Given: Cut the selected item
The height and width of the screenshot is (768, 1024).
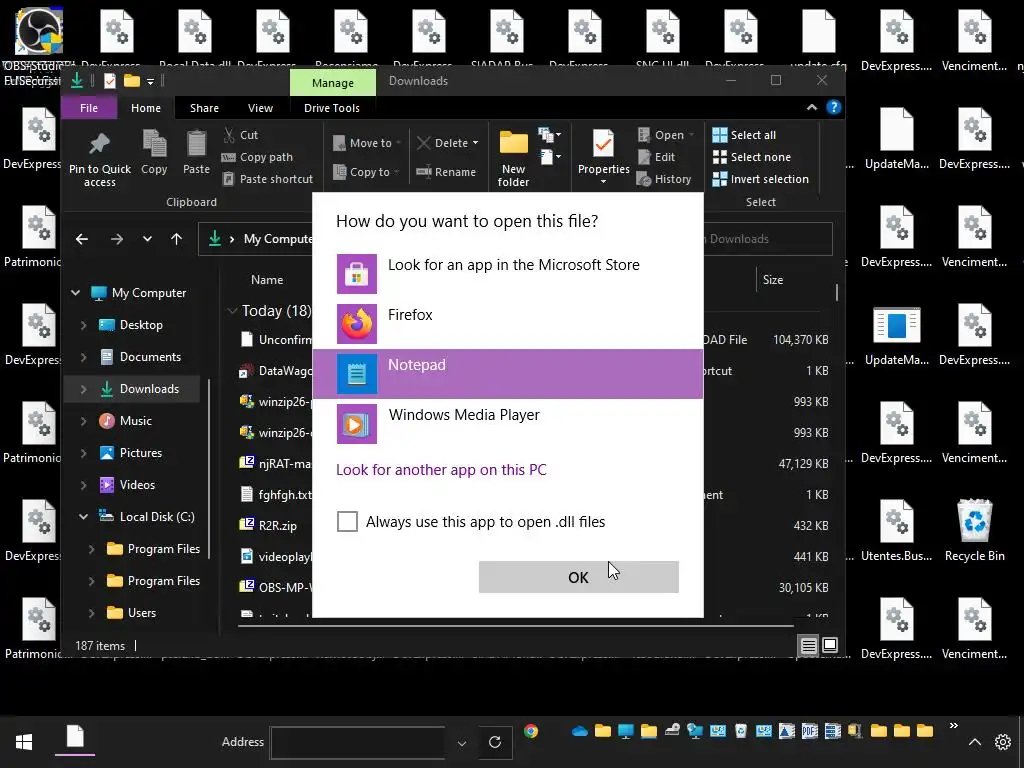Looking at the screenshot, I should [241, 135].
